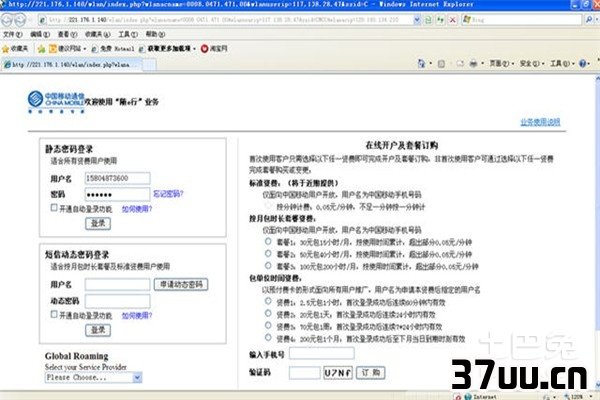Click the Print icon in the command bar
This screenshot has height=400, width=600.
click(x=473, y=64)
